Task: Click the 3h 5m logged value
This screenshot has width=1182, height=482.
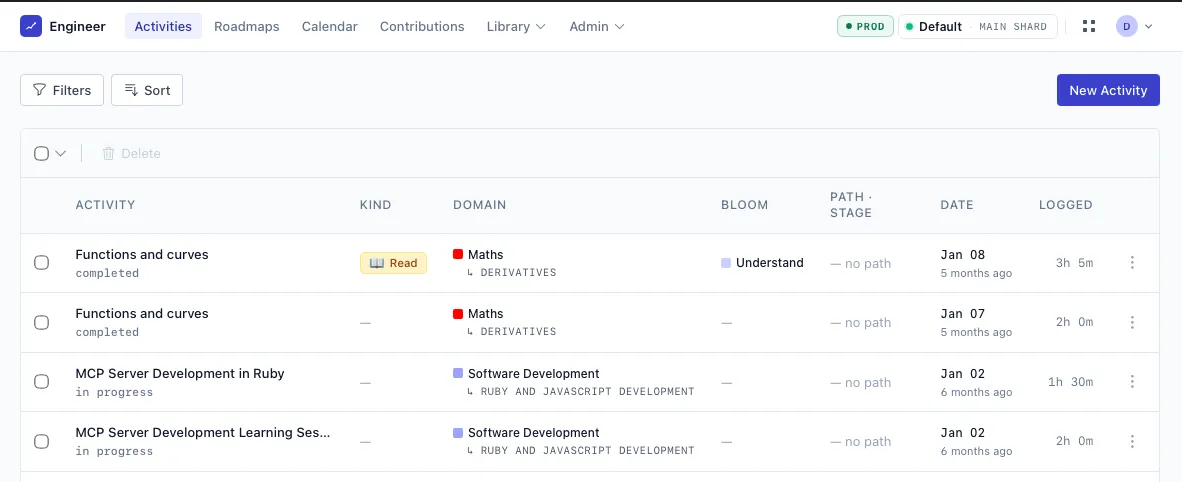Action: (1074, 262)
